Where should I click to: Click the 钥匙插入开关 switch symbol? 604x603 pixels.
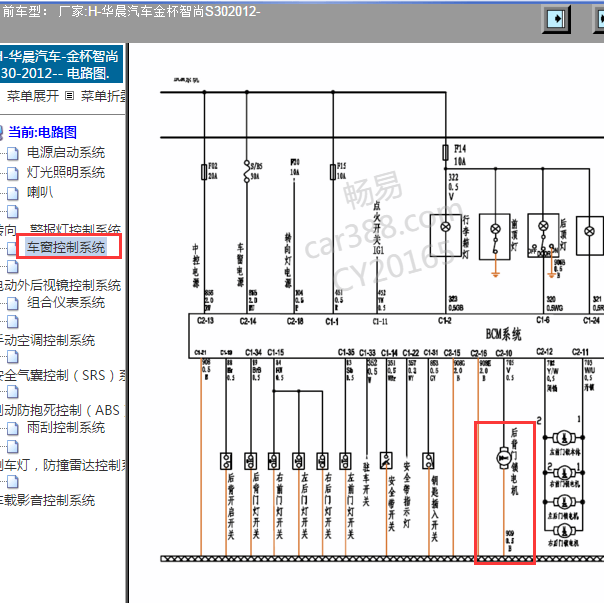[428, 460]
